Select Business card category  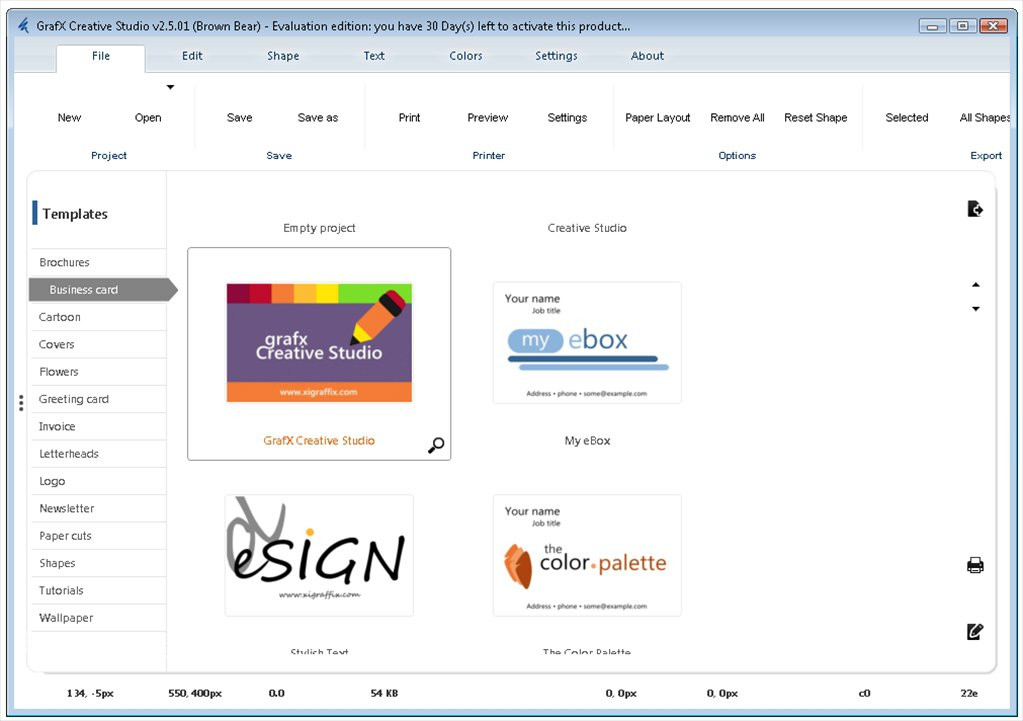(x=102, y=290)
